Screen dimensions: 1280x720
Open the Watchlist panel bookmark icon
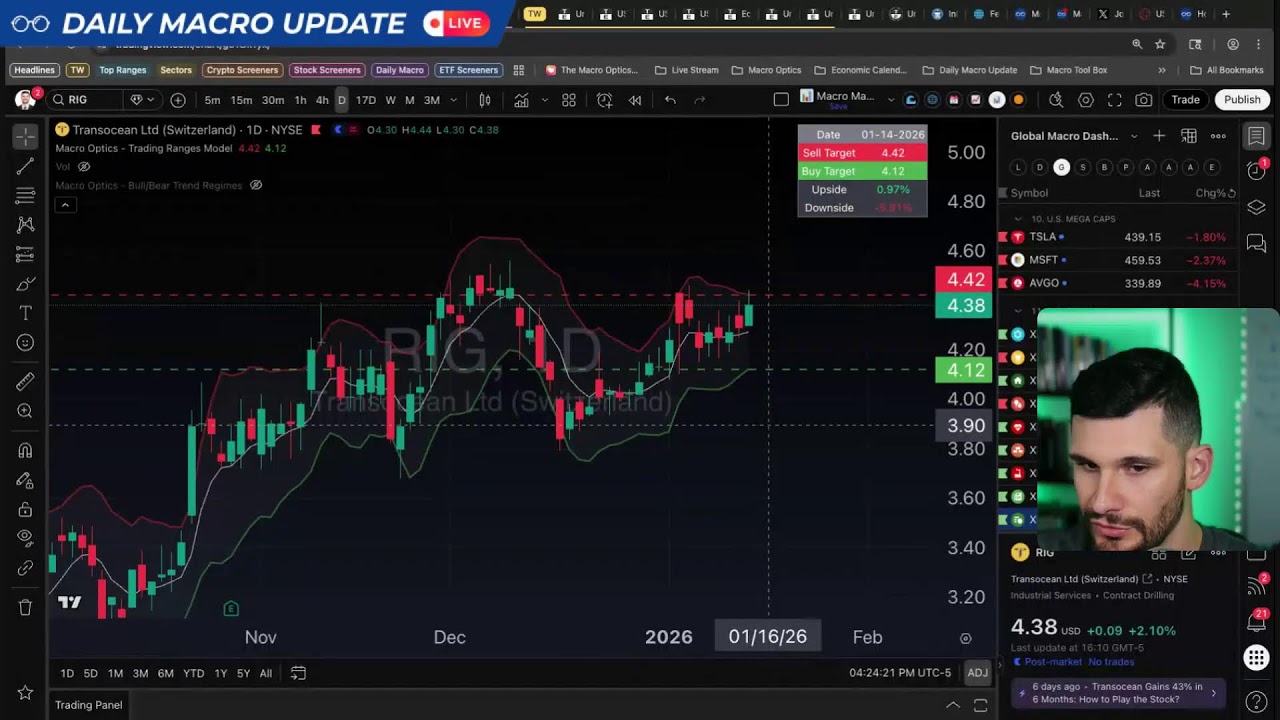(1257, 136)
